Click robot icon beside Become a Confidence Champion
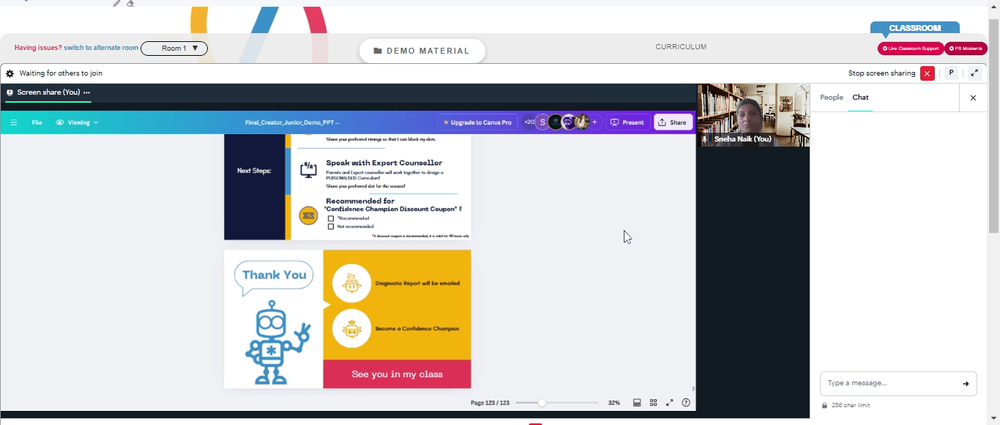 pos(351,329)
